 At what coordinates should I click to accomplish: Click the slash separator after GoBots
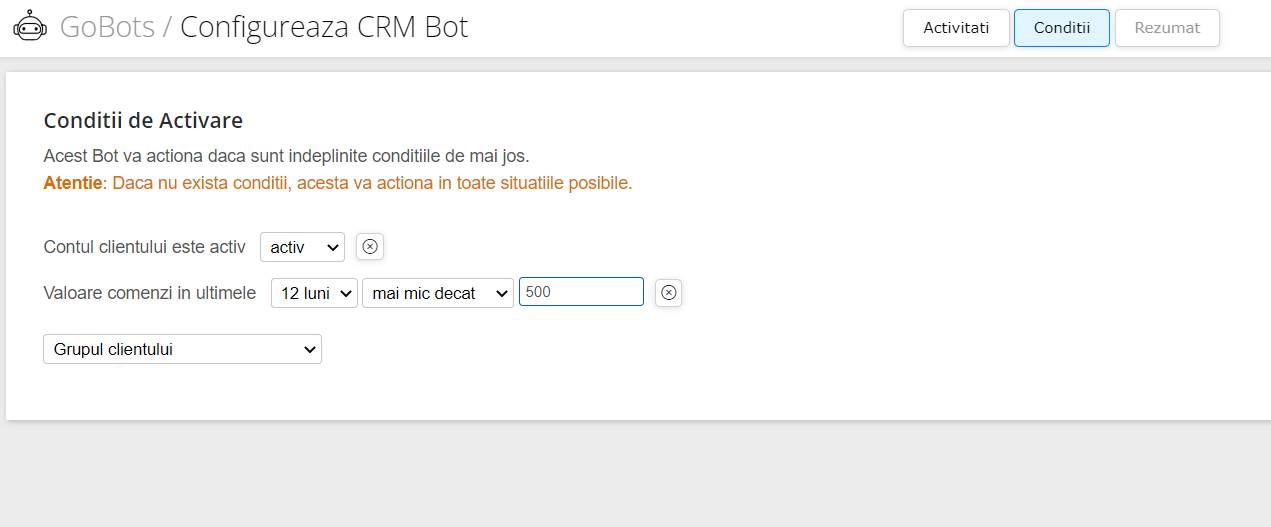click(x=167, y=27)
